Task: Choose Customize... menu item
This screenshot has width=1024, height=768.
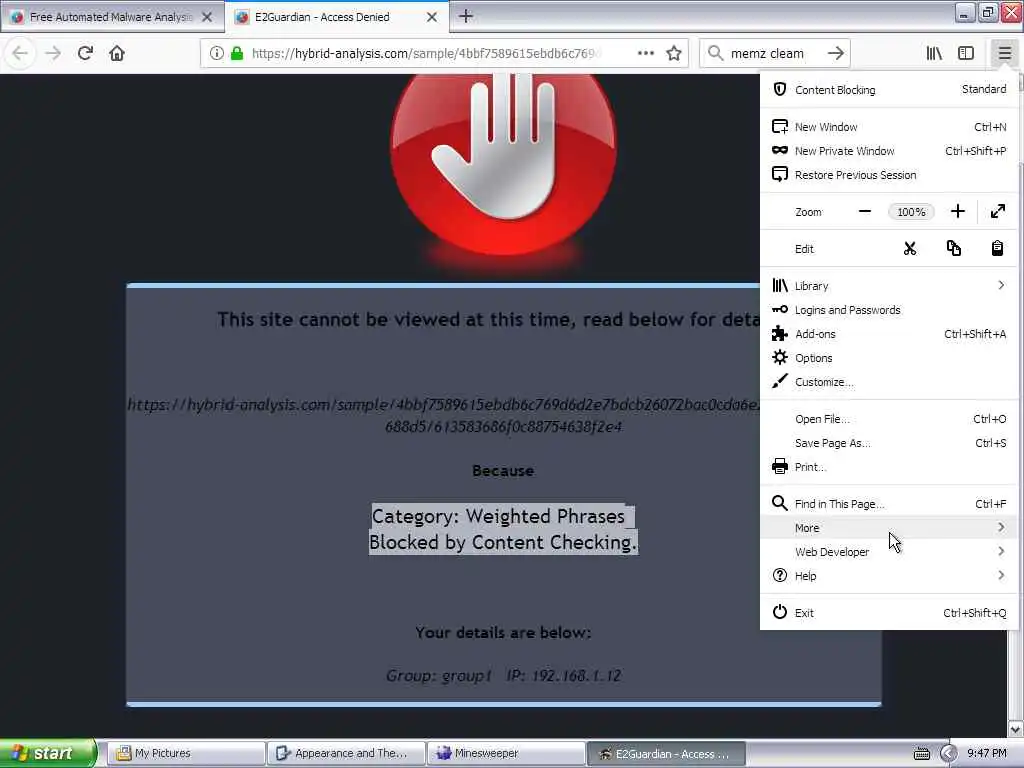Action: click(x=888, y=382)
